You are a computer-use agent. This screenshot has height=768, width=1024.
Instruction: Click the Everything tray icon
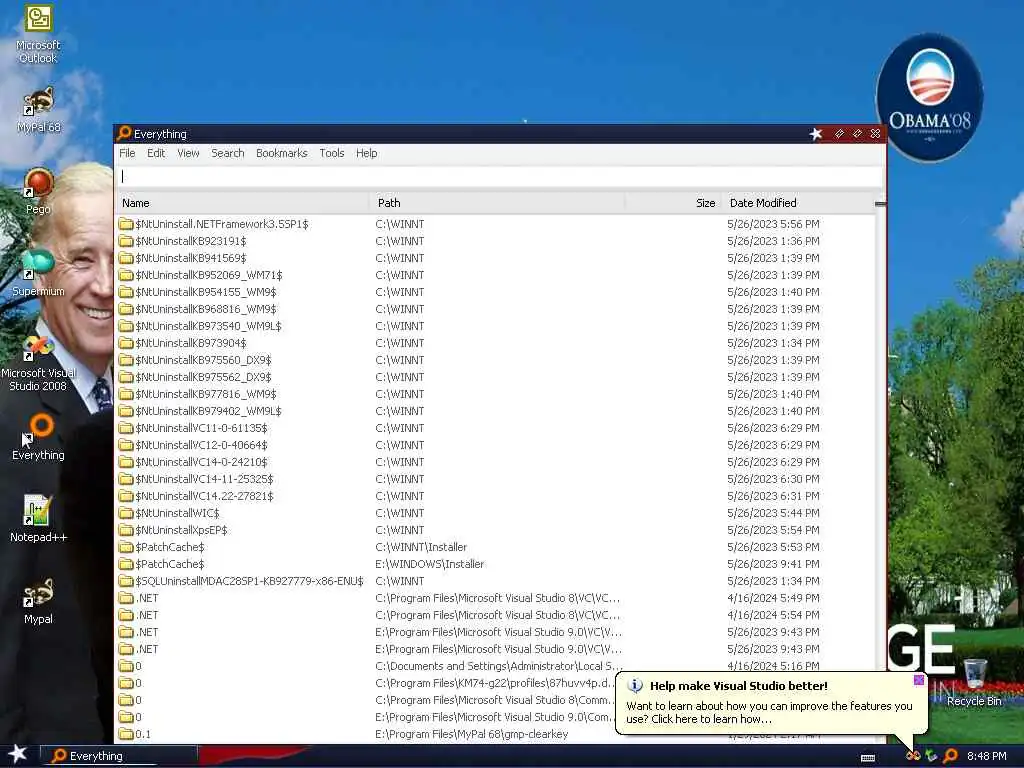pyautogui.click(x=950, y=756)
